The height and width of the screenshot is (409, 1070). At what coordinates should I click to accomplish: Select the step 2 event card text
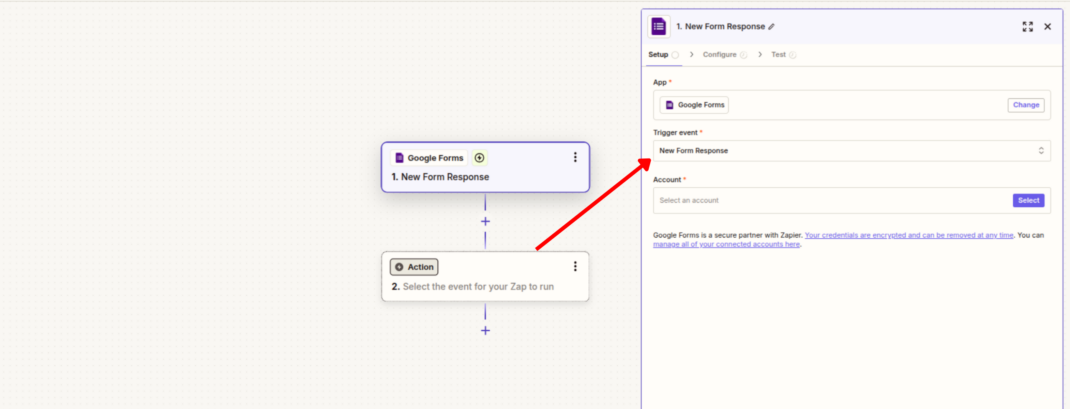click(x=473, y=287)
